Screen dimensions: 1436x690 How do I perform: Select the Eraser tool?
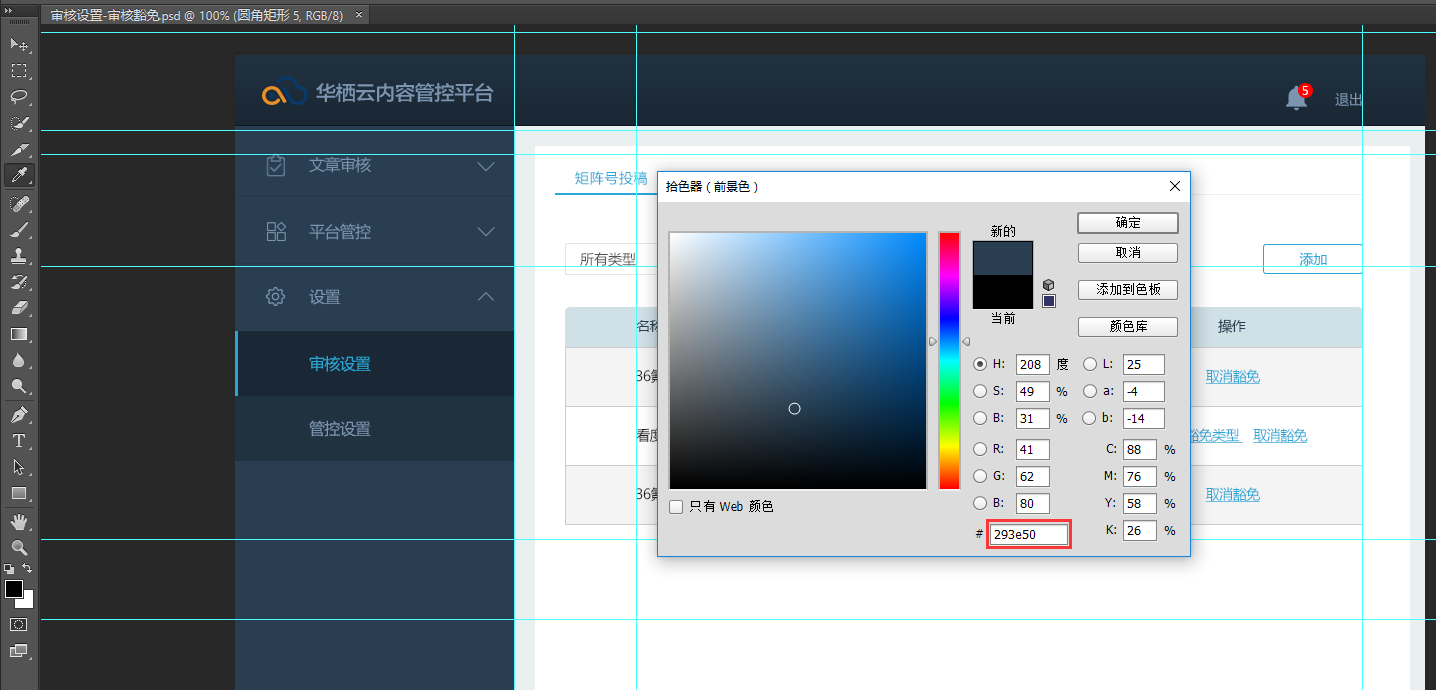tap(19, 307)
